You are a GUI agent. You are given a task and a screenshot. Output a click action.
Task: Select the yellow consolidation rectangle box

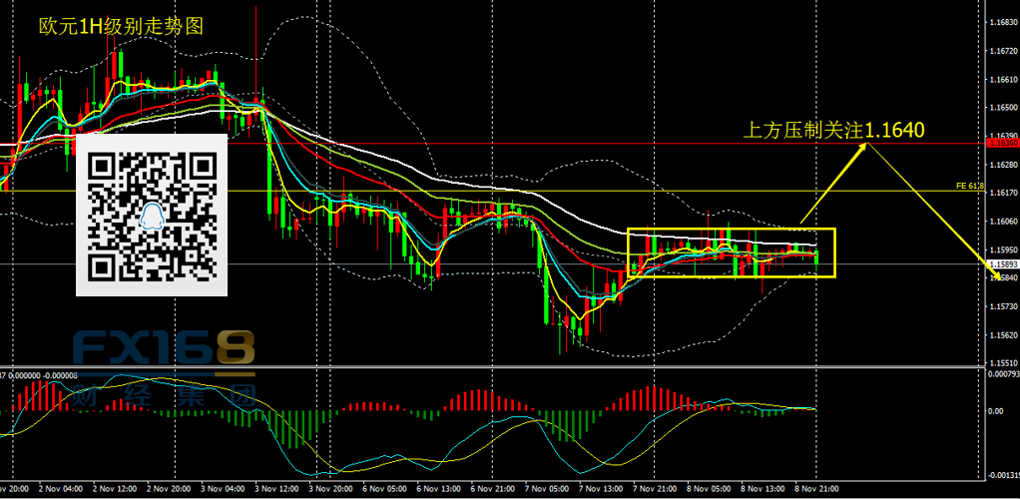tap(730, 231)
